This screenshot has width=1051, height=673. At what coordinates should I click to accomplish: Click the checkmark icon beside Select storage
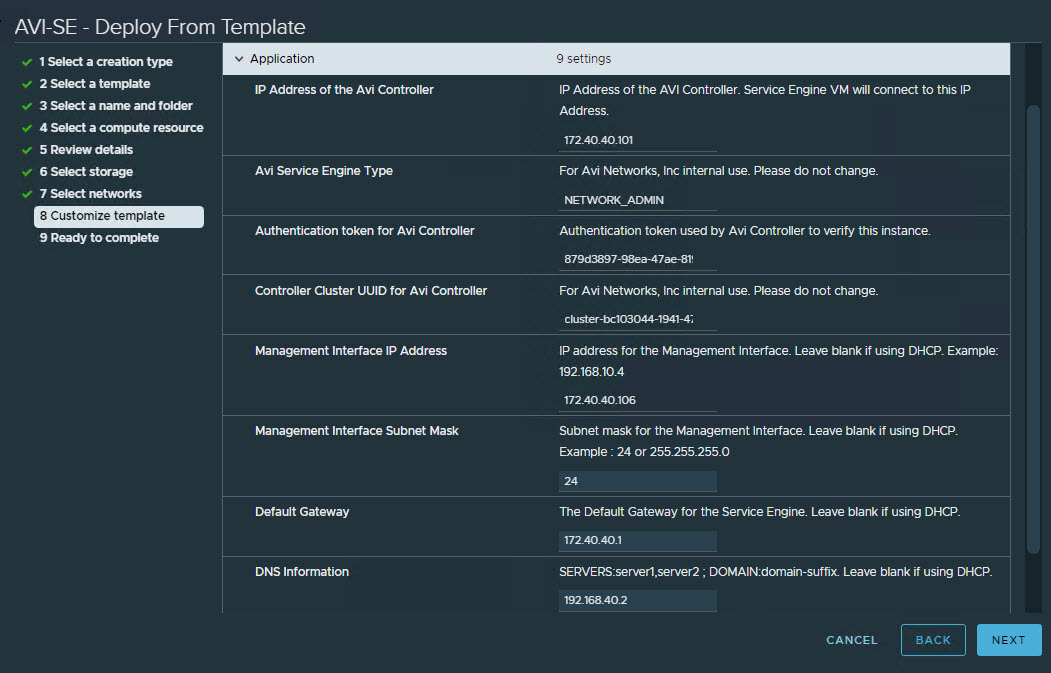pos(27,172)
